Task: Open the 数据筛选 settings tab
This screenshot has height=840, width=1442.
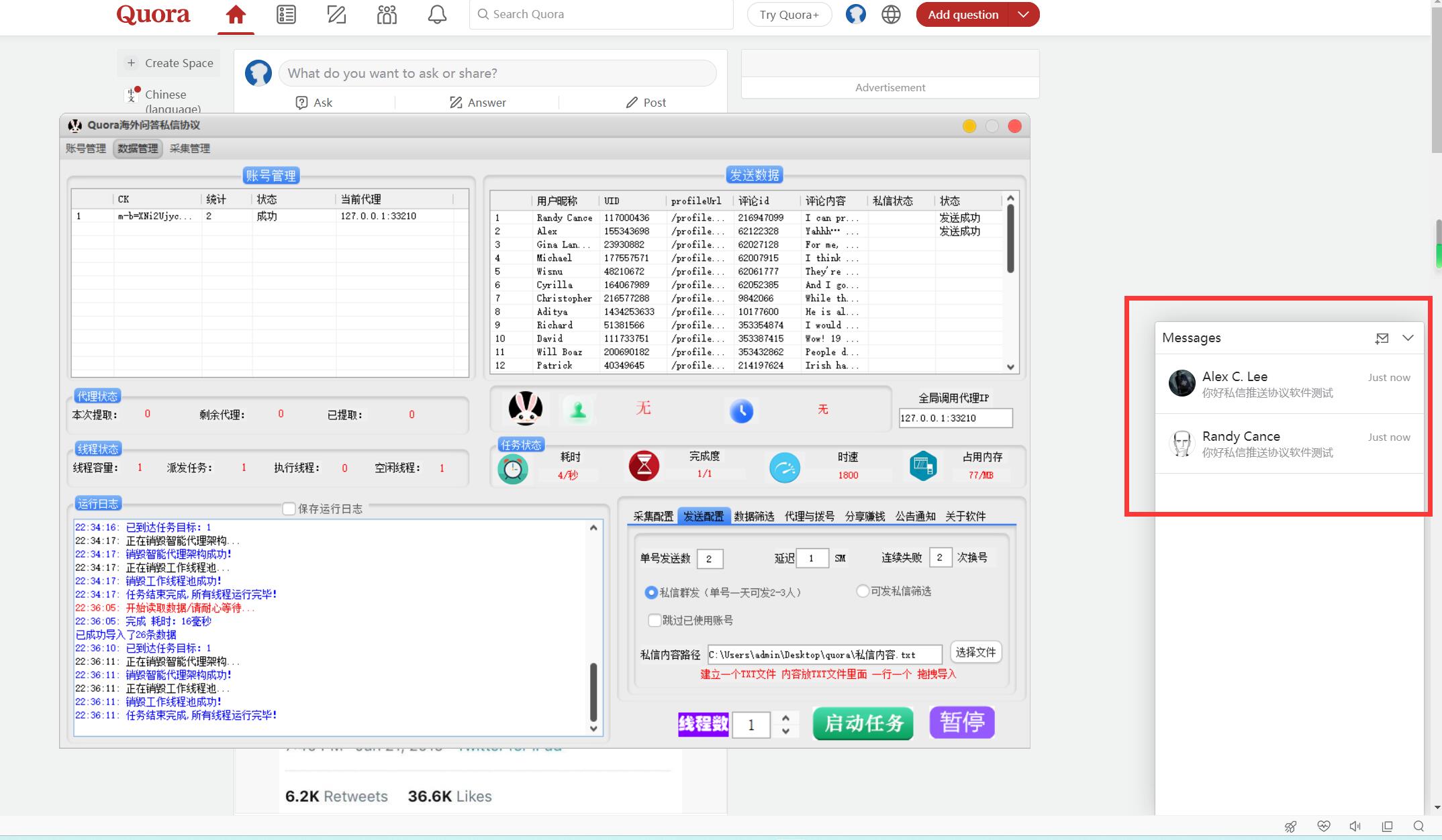Action: click(x=754, y=516)
